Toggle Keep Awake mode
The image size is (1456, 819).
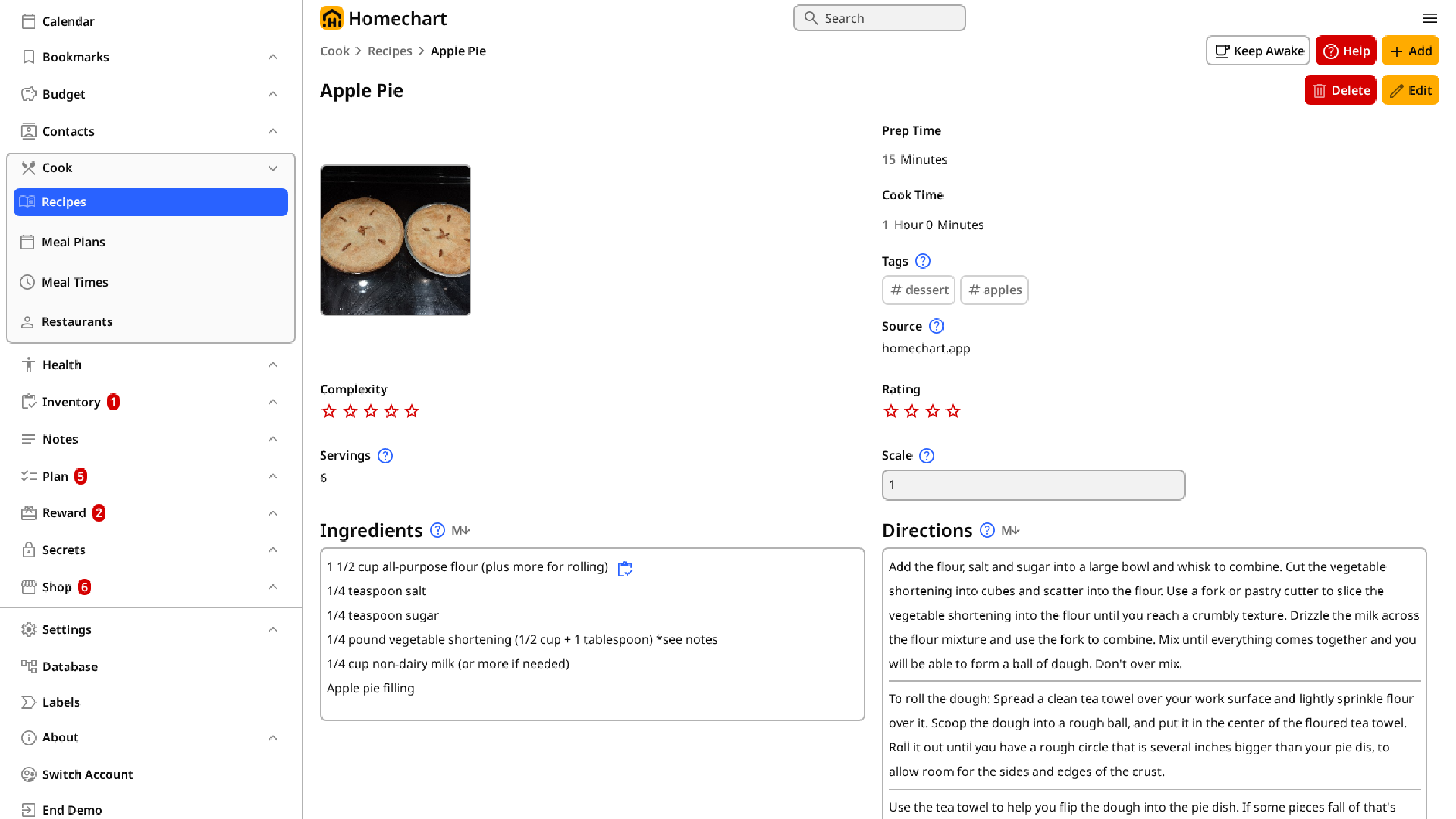[1257, 50]
